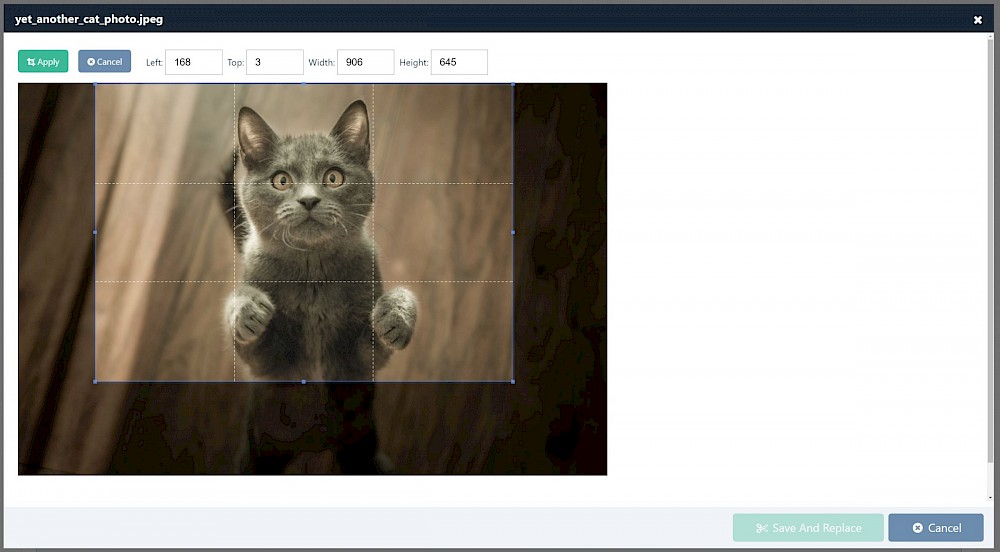Click the left-middle crop edge handle
This screenshot has height=552, width=1000.
click(x=95, y=232)
